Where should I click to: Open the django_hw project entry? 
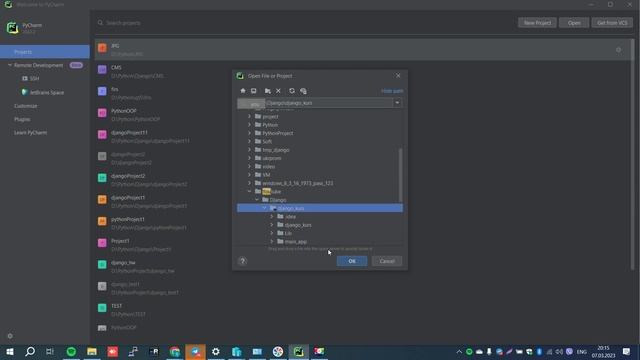(x=361, y=267)
